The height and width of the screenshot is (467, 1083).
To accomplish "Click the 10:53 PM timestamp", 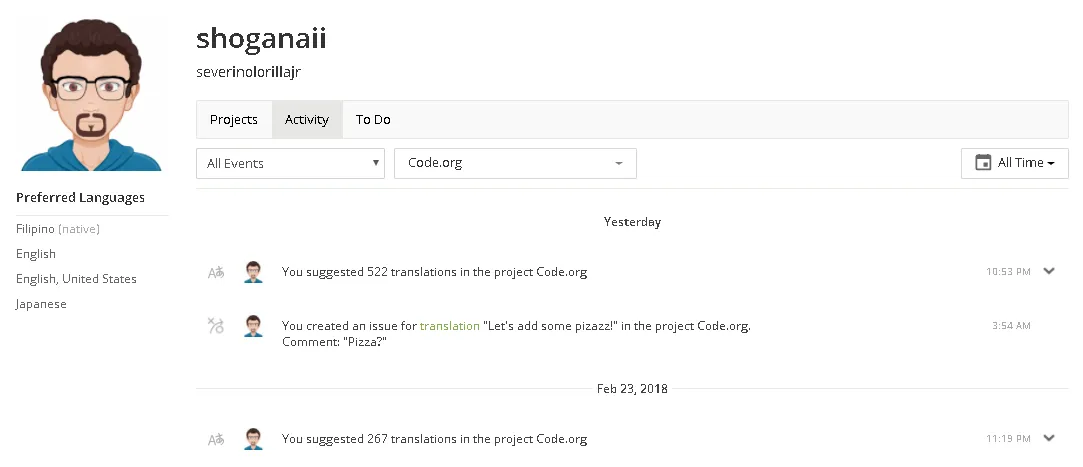I will tap(1008, 271).
